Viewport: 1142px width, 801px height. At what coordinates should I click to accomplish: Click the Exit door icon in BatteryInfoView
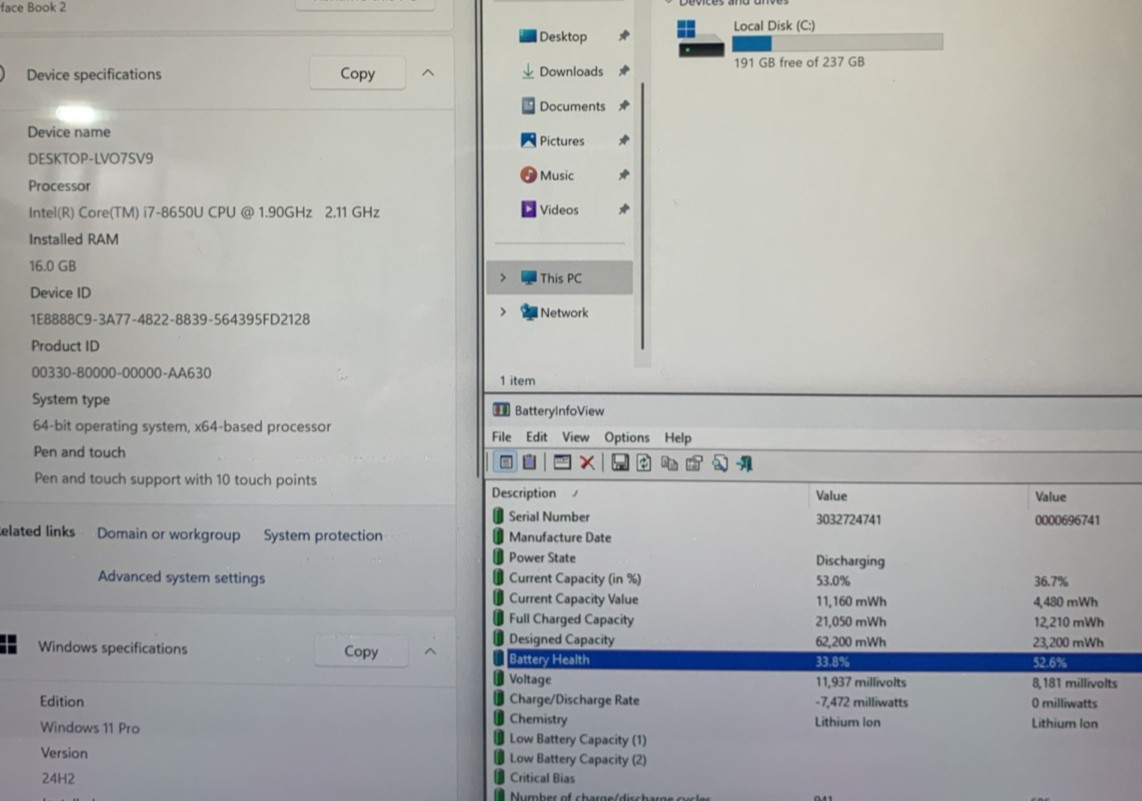pos(744,463)
